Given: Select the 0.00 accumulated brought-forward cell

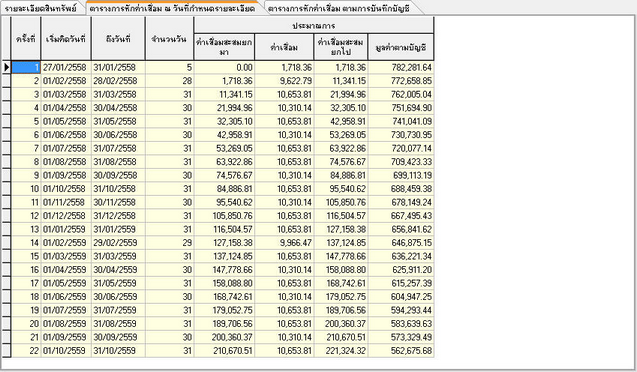Looking at the screenshot, I should tap(224, 67).
